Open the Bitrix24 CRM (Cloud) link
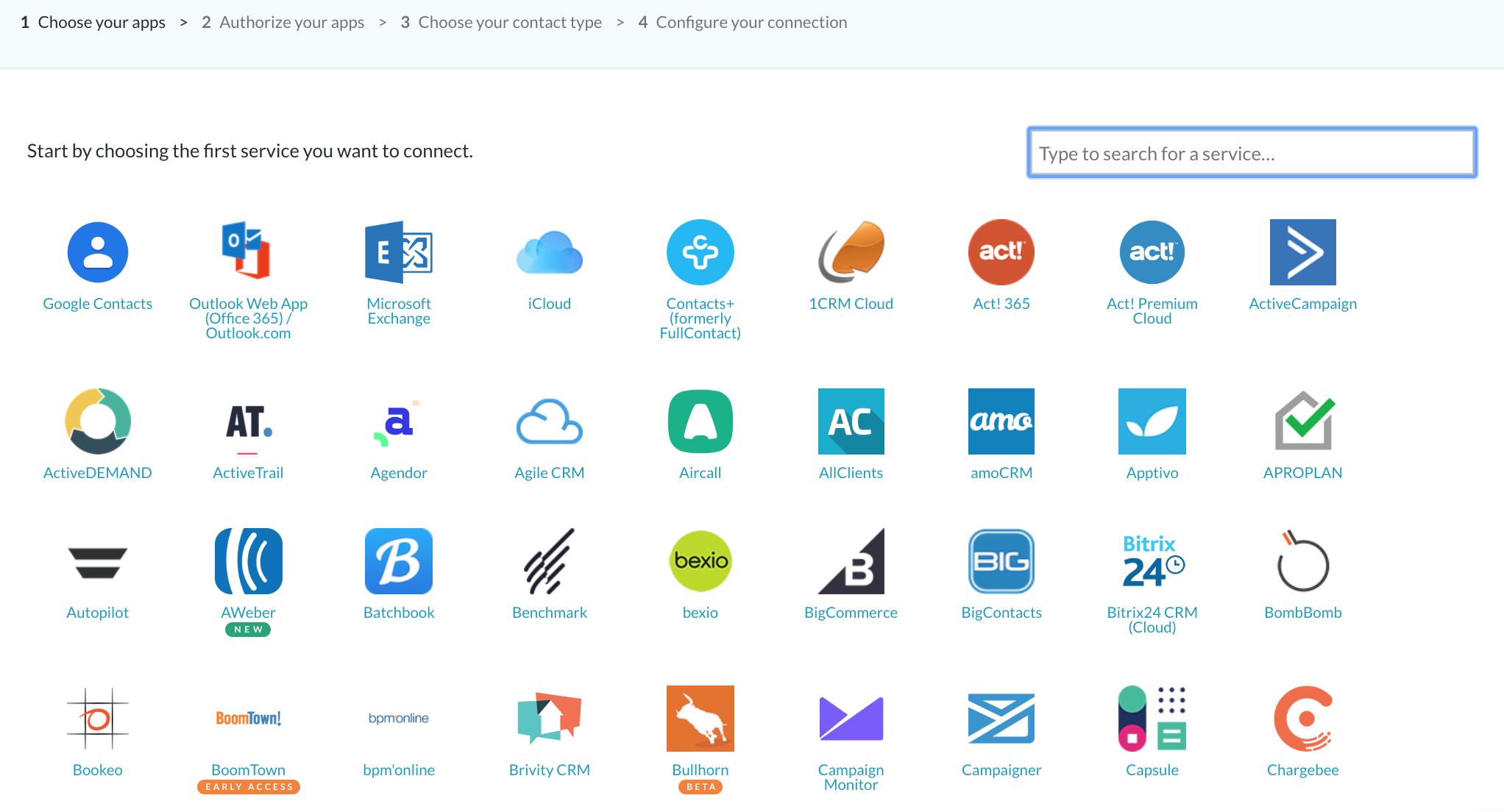The height and width of the screenshot is (812, 1504). (x=1152, y=620)
